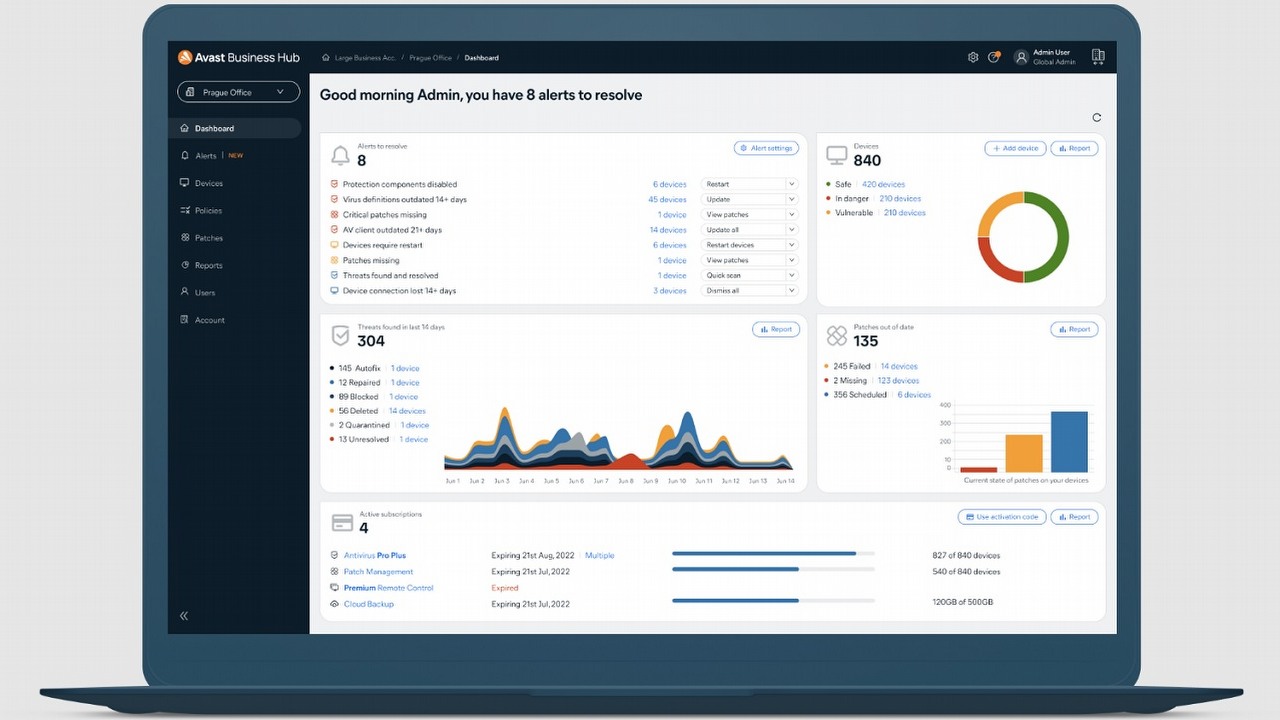1280x720 pixels.
Task: Go to Patches in the sidebar
Action: [x=209, y=238]
